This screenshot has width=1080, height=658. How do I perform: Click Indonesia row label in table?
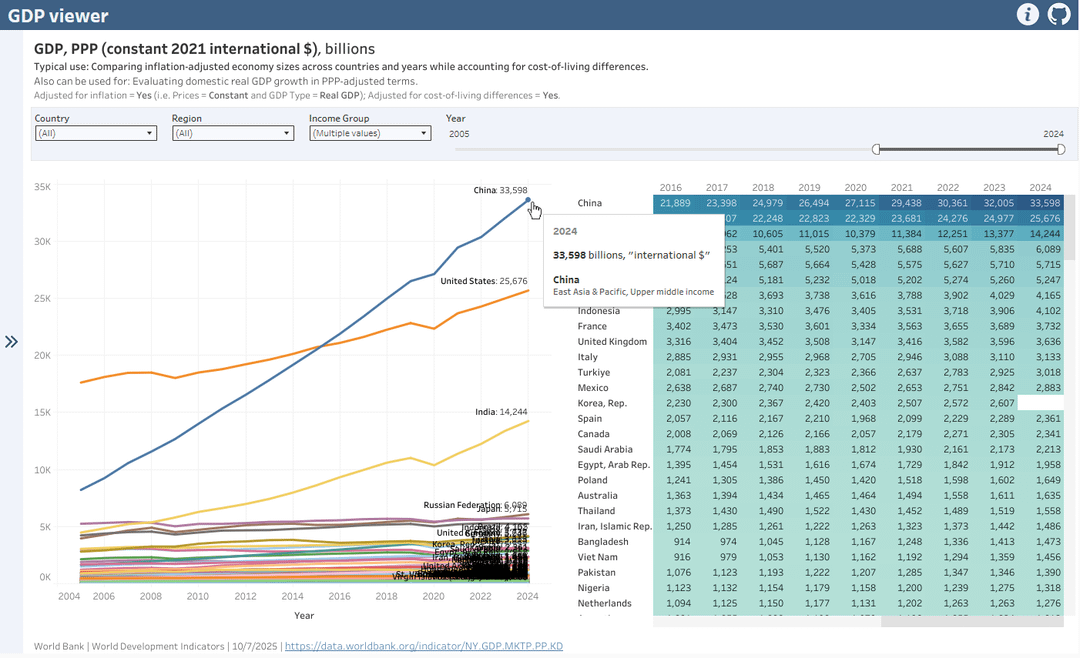pyautogui.click(x=600, y=311)
